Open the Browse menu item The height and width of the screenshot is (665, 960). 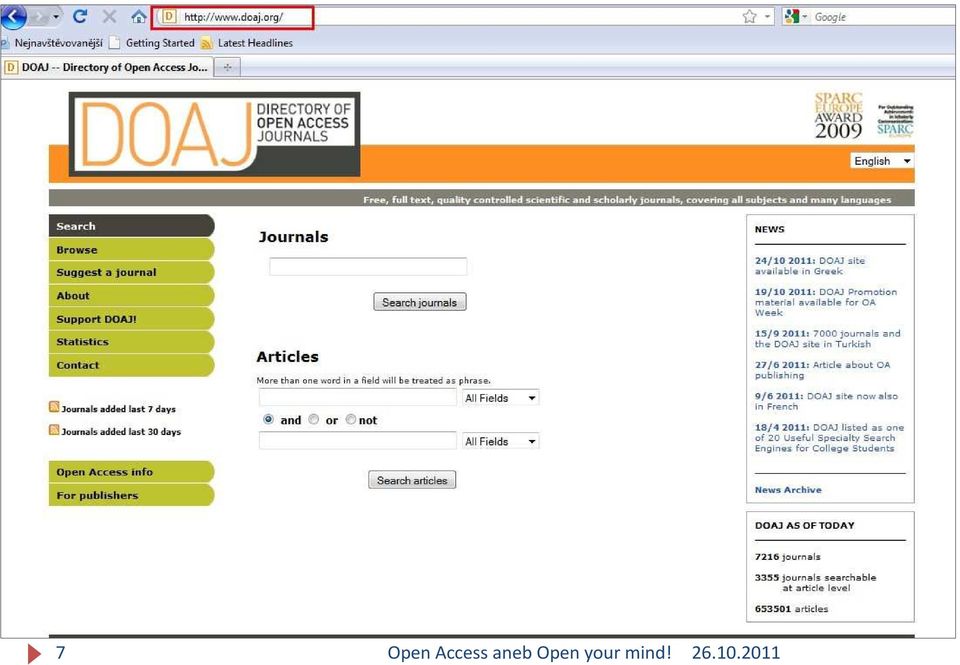(132, 249)
